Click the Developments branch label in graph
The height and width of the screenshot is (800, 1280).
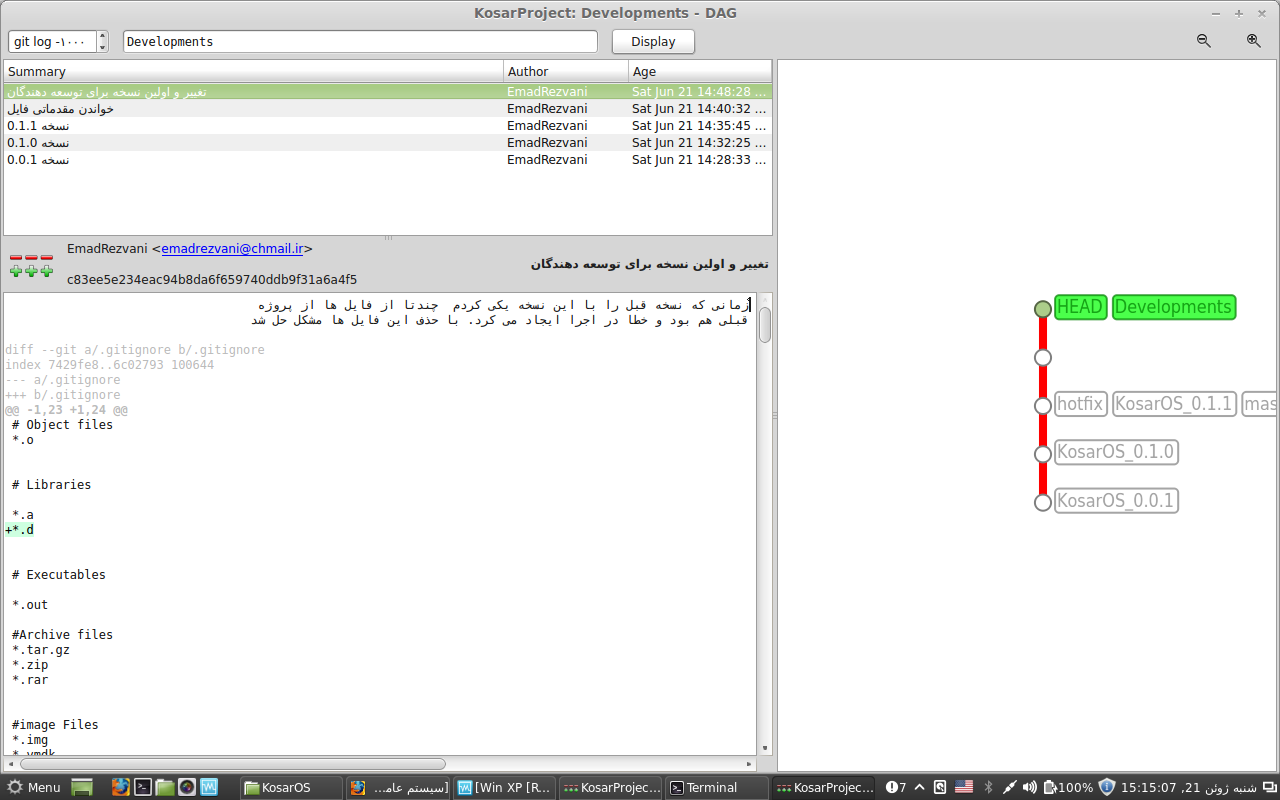point(1173,307)
